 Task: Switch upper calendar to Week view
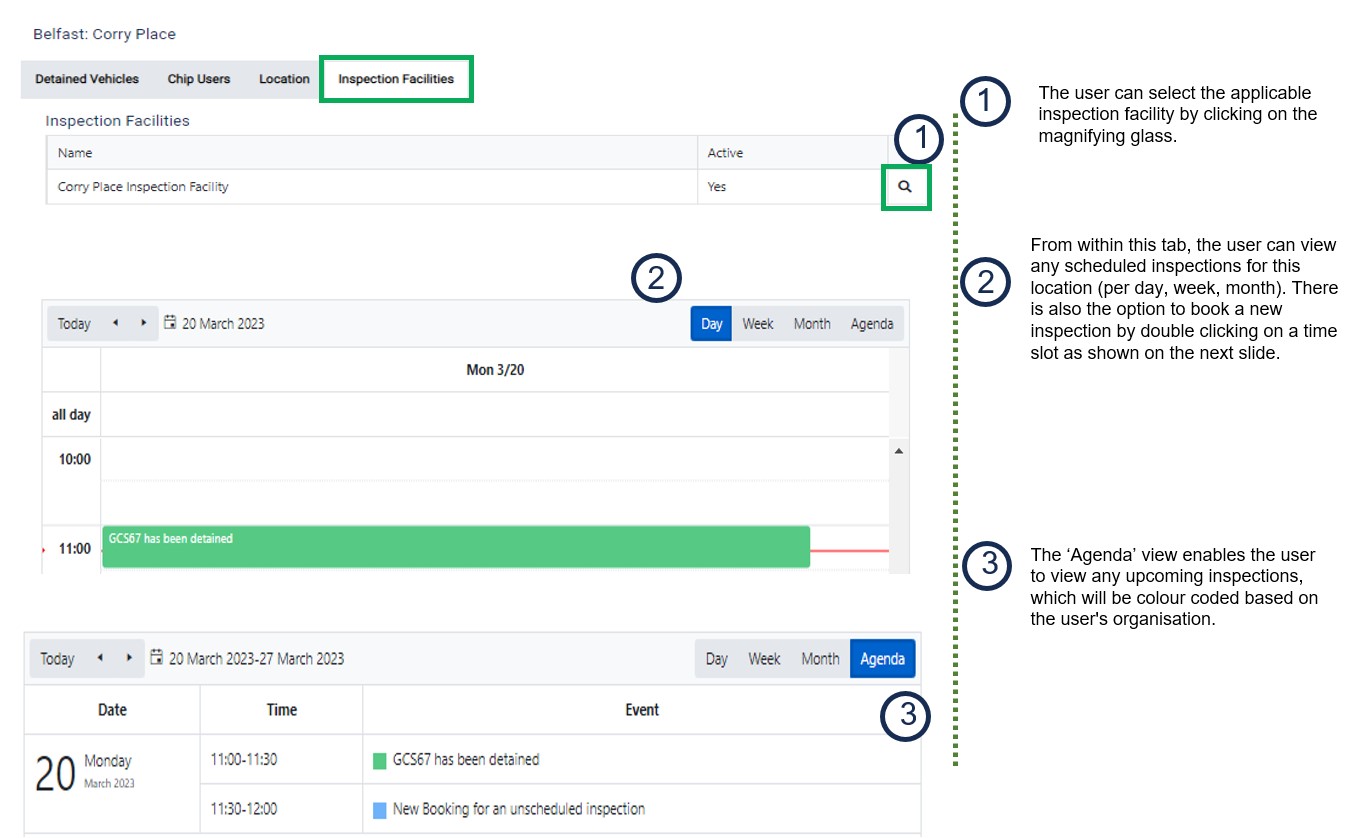[757, 324]
